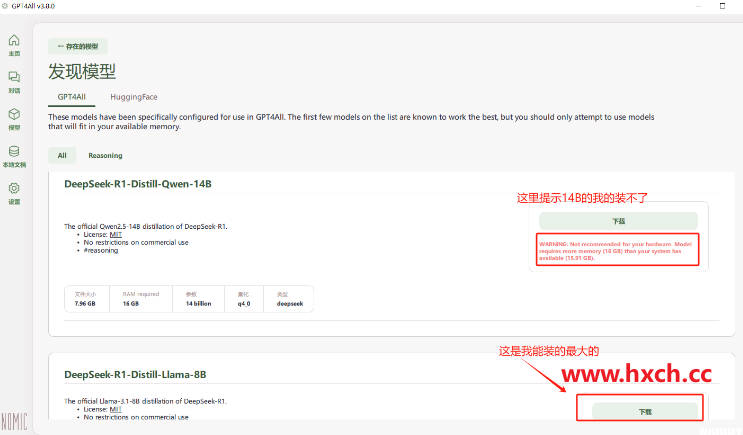Open MIT license link for Qwen-14B
Image resolution: width=743 pixels, height=435 pixels.
[x=116, y=235]
